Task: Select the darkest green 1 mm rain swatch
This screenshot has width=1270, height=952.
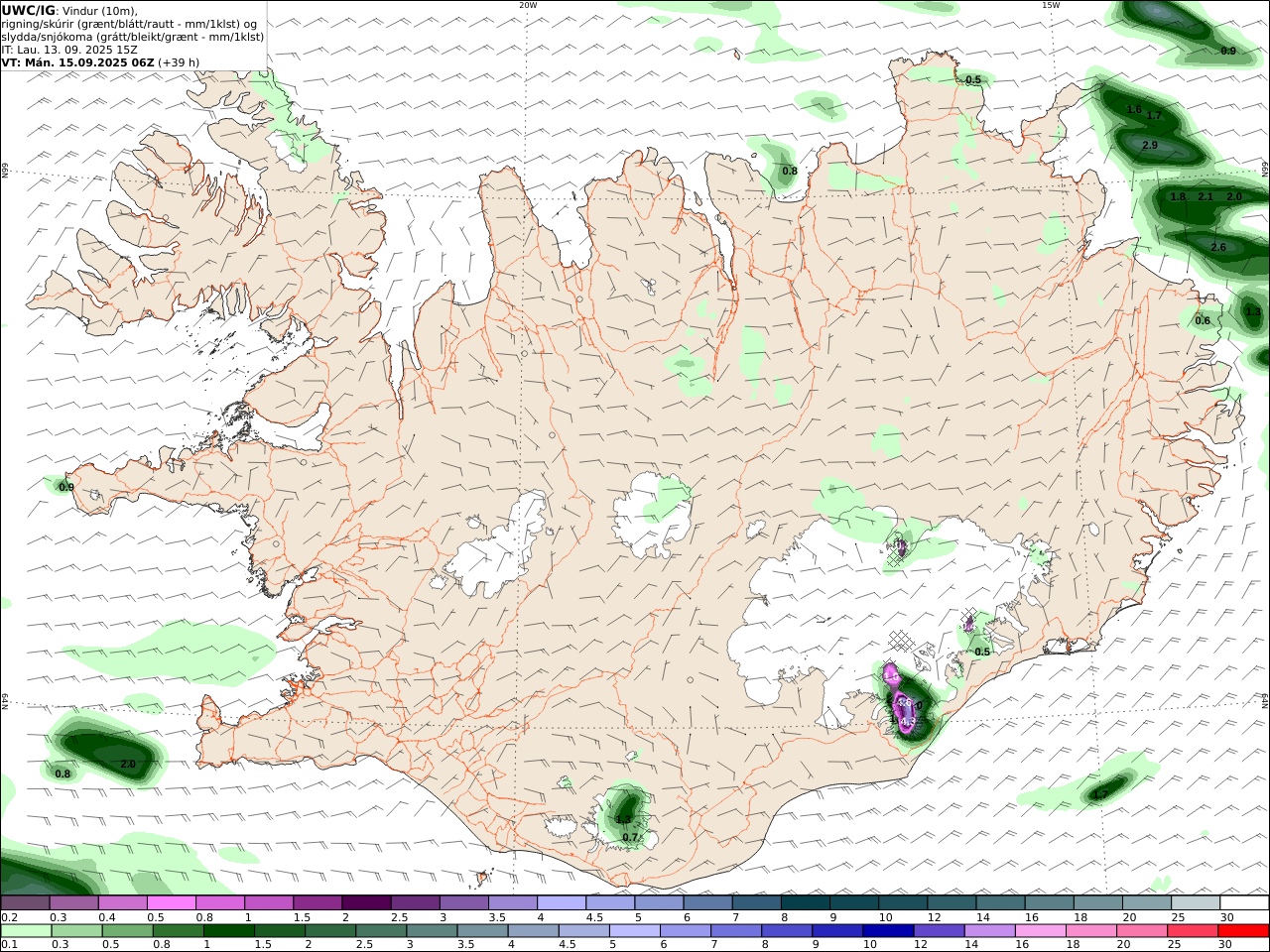Action: click(x=228, y=931)
